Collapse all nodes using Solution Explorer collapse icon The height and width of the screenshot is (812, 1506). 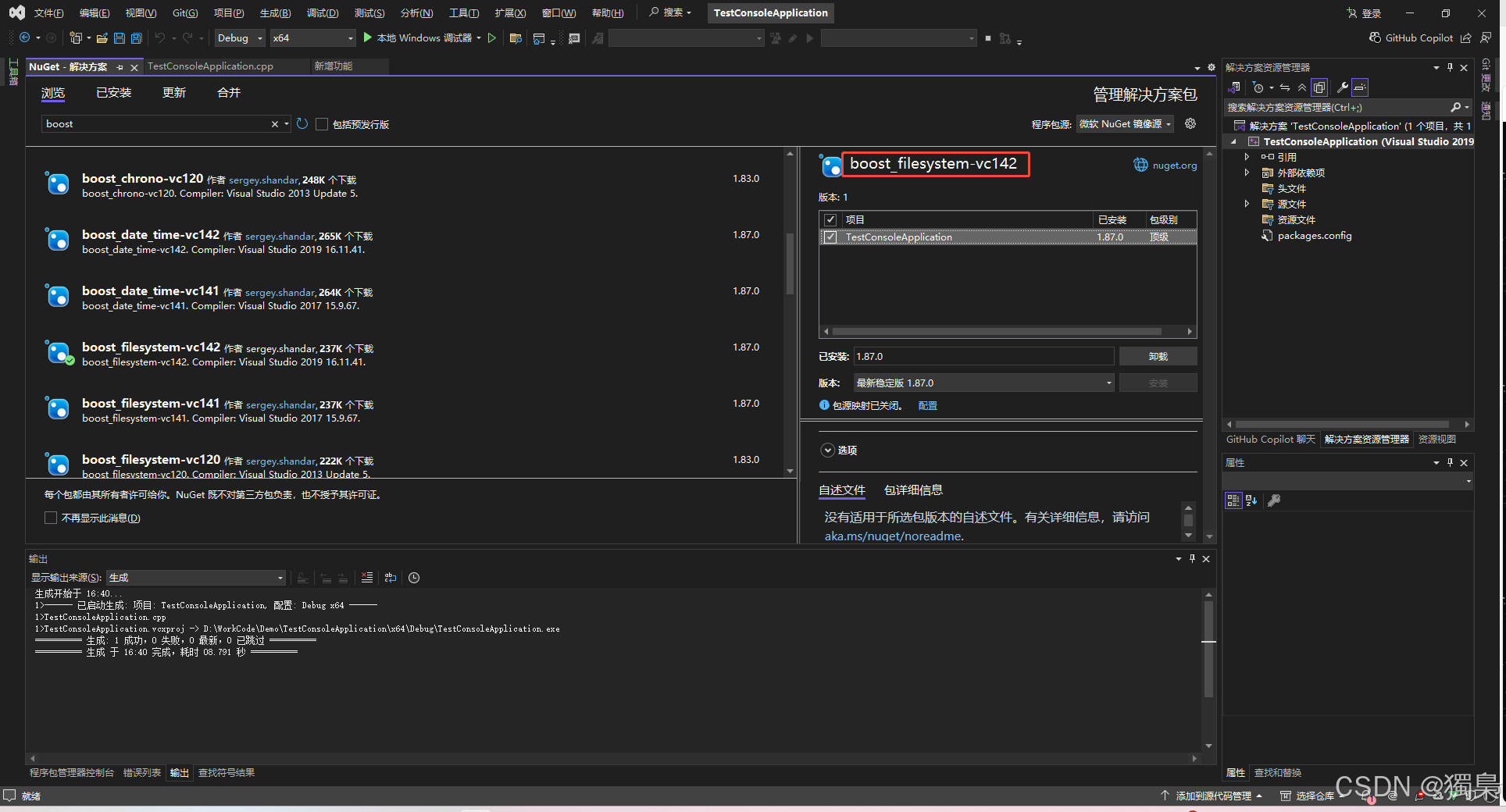point(1301,87)
